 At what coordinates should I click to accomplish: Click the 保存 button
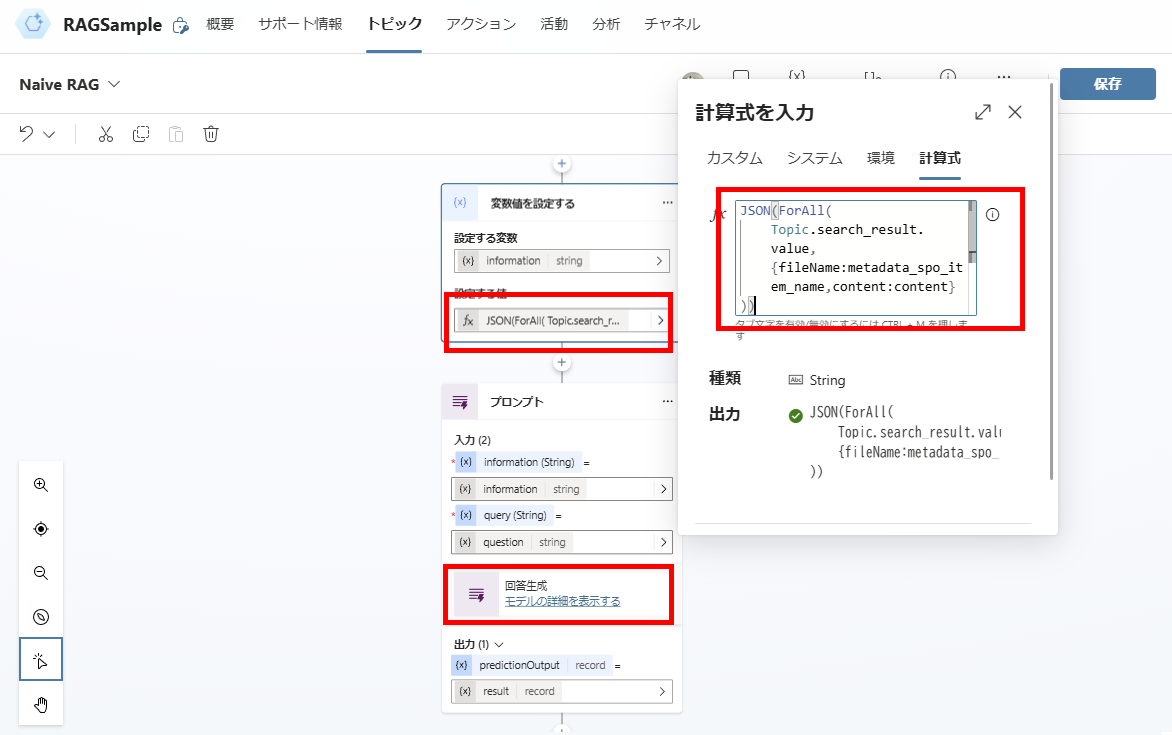(x=1107, y=84)
